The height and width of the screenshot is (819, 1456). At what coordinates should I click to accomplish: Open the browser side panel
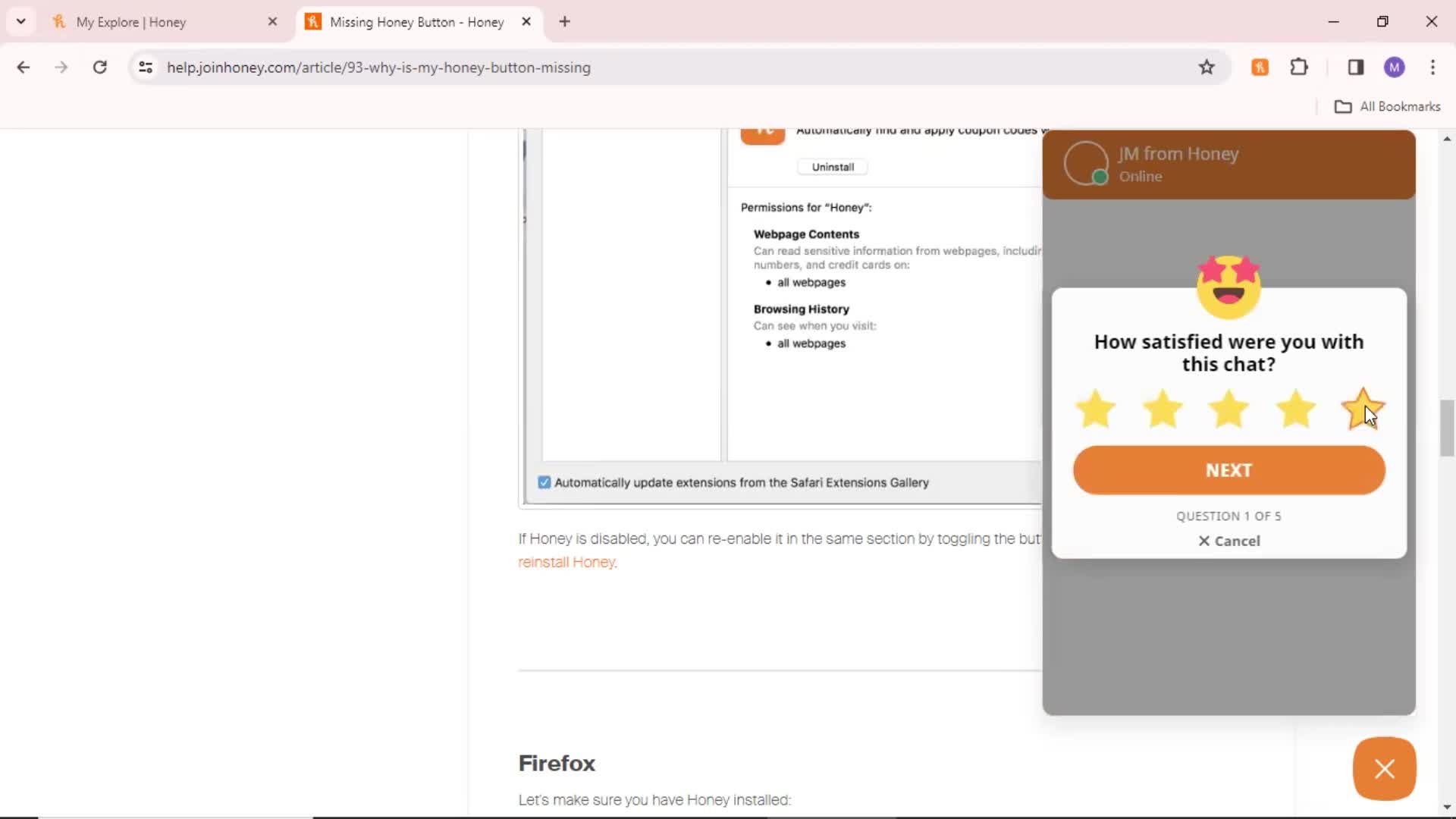click(x=1356, y=67)
